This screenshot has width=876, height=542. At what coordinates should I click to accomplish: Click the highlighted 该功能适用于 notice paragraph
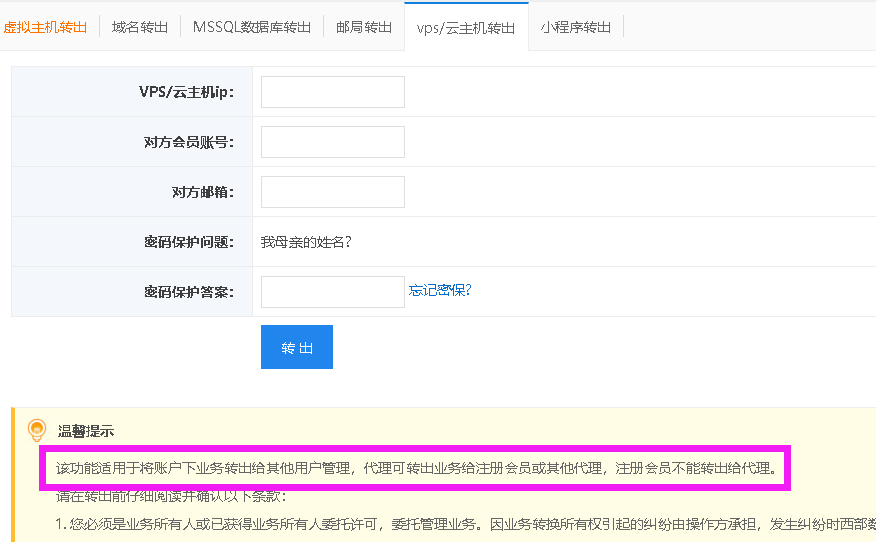tap(415, 468)
